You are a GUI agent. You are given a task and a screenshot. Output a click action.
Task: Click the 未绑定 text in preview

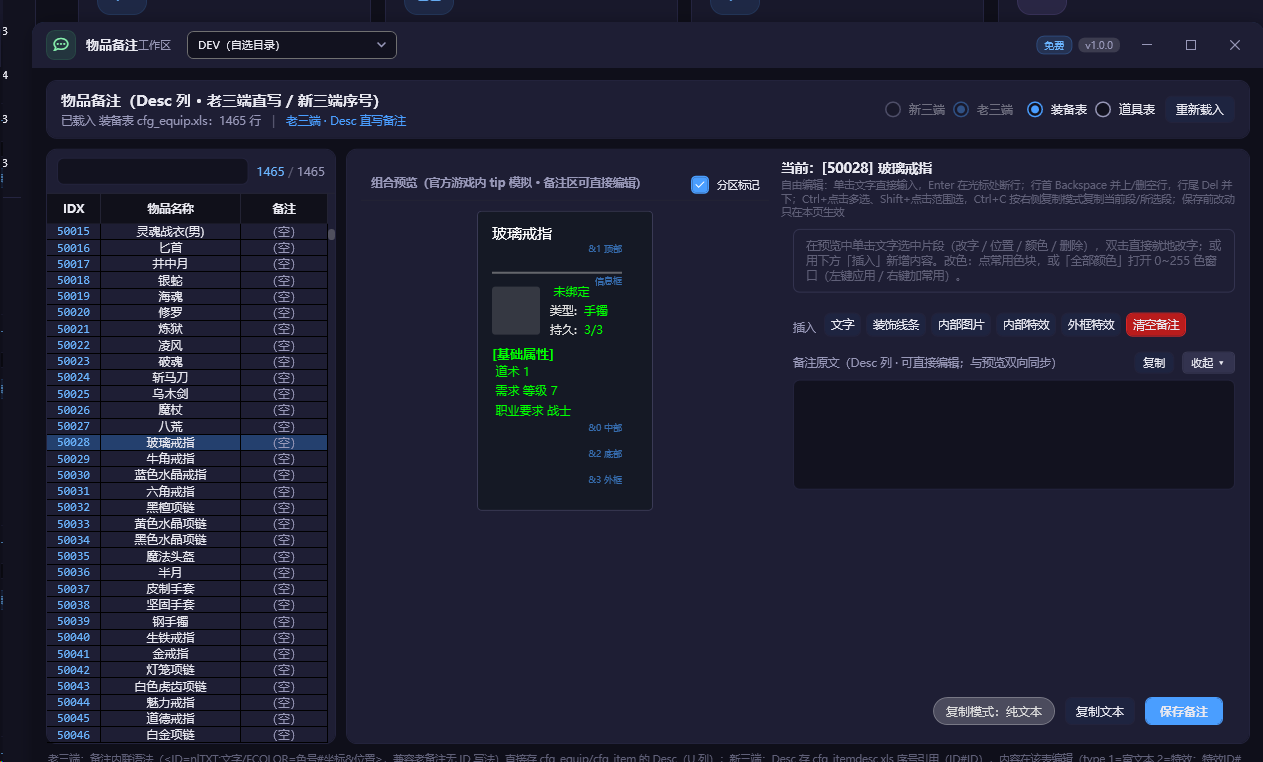coord(572,292)
